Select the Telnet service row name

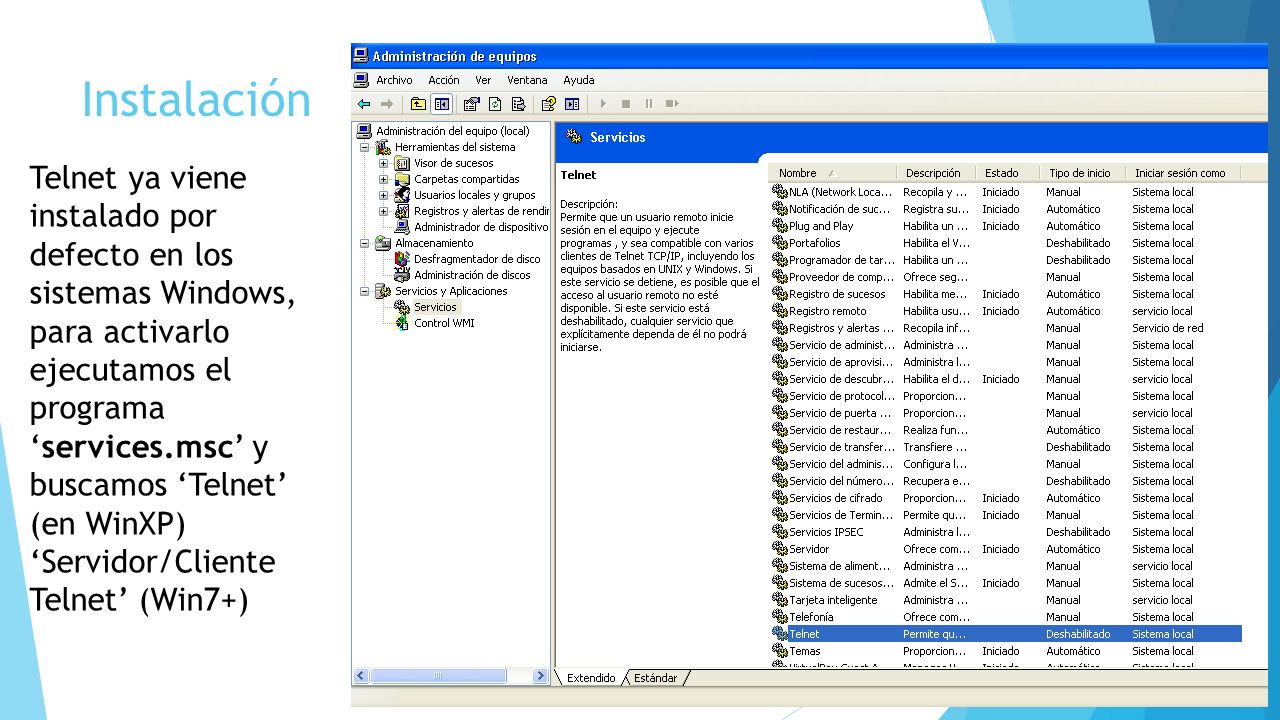coord(804,634)
